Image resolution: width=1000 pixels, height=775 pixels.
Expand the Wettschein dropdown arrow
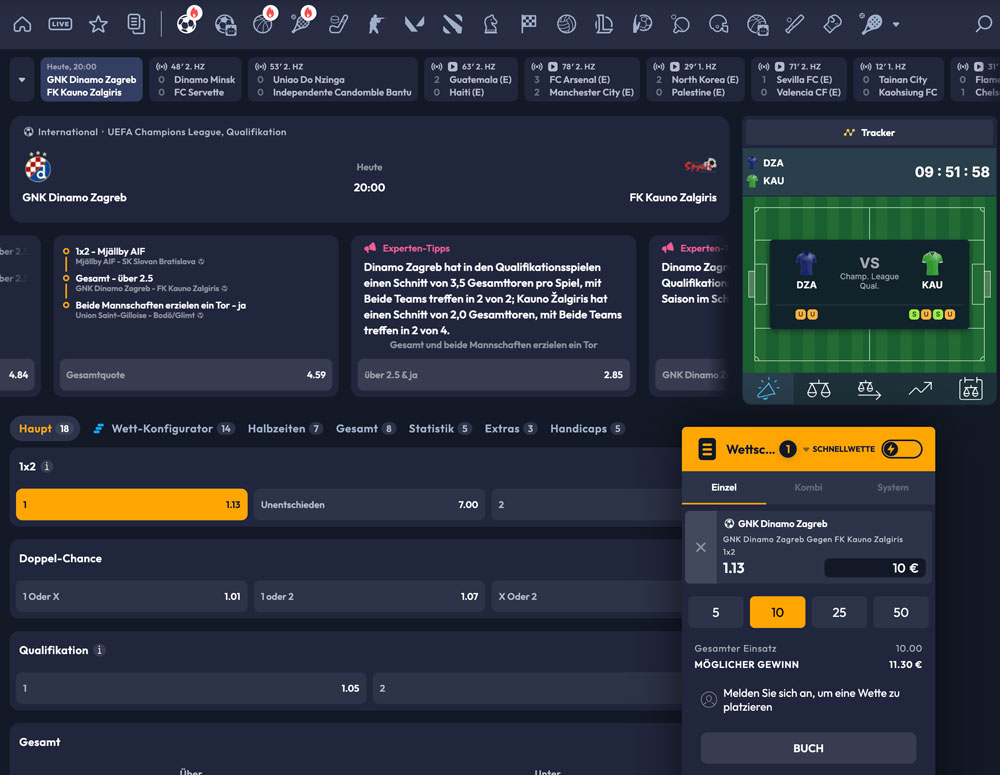coord(806,449)
